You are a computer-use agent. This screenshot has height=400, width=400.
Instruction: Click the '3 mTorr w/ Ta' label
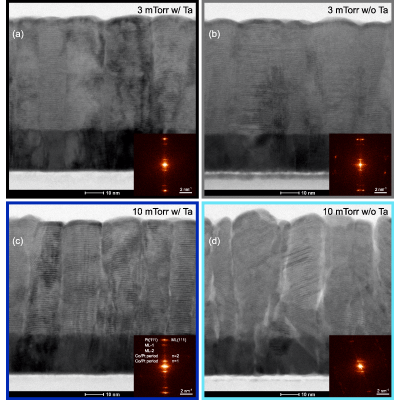click(x=165, y=10)
